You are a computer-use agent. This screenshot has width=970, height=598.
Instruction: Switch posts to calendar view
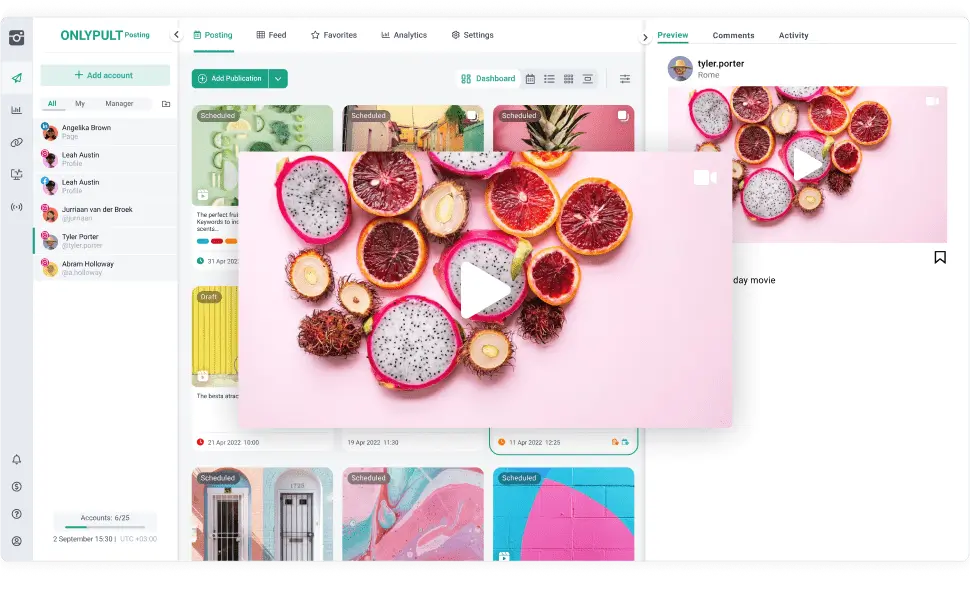click(530, 78)
